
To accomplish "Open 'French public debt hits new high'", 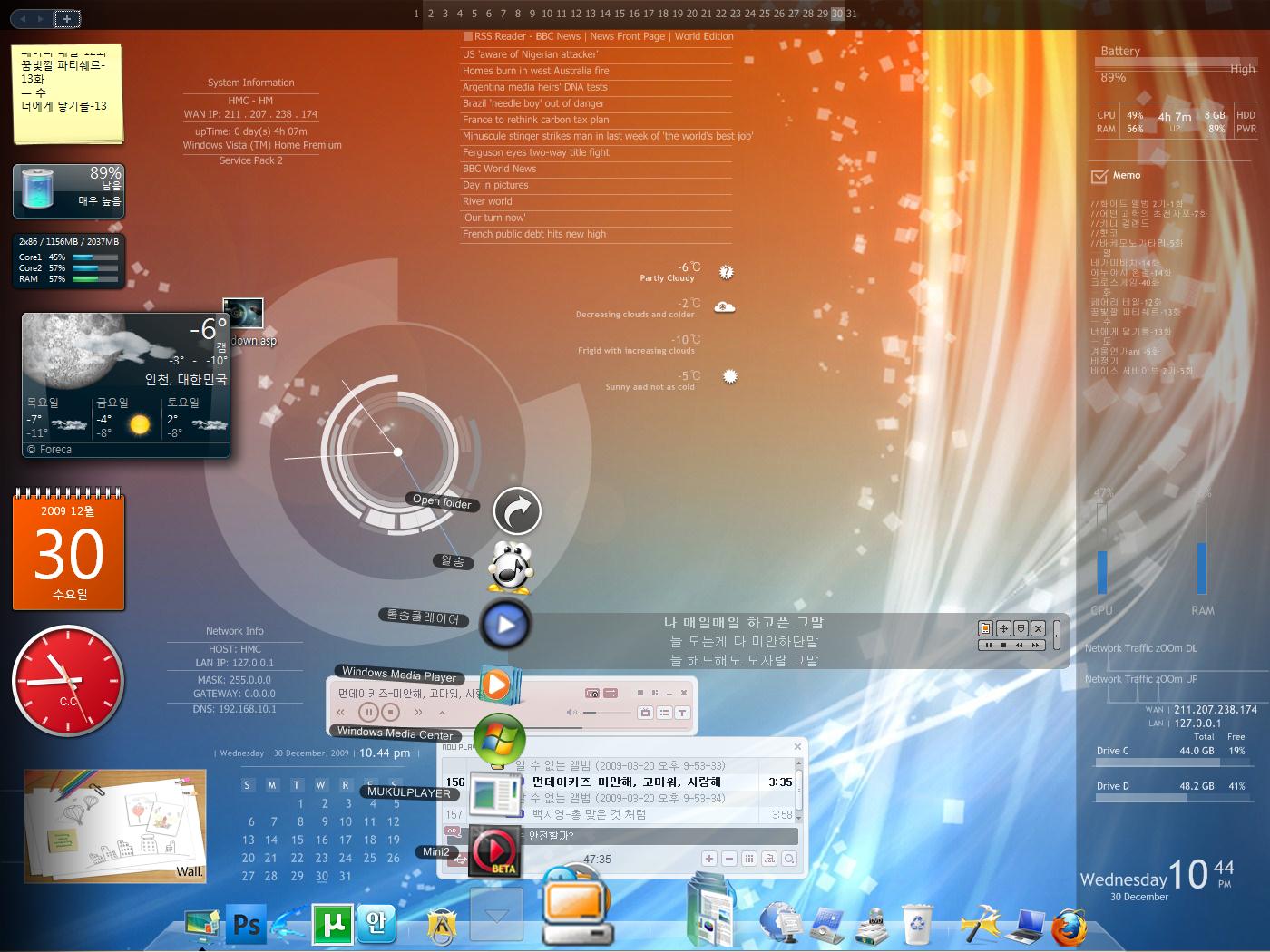I will point(533,234).
